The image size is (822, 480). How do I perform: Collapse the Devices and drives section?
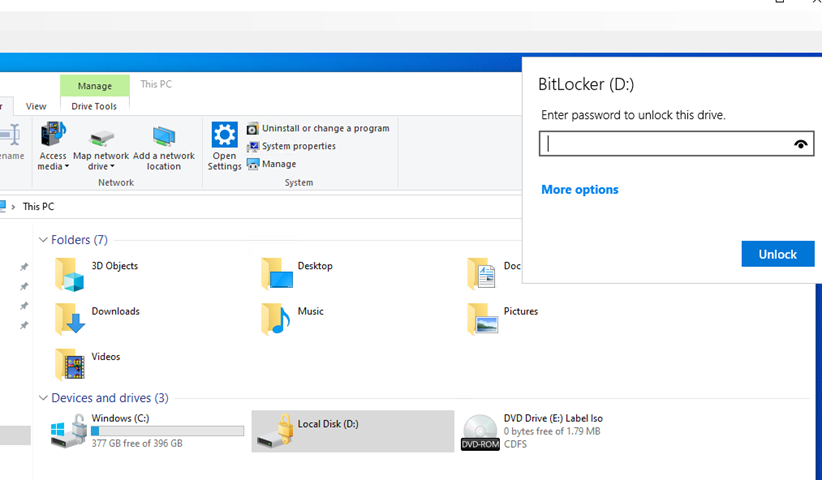tap(43, 398)
